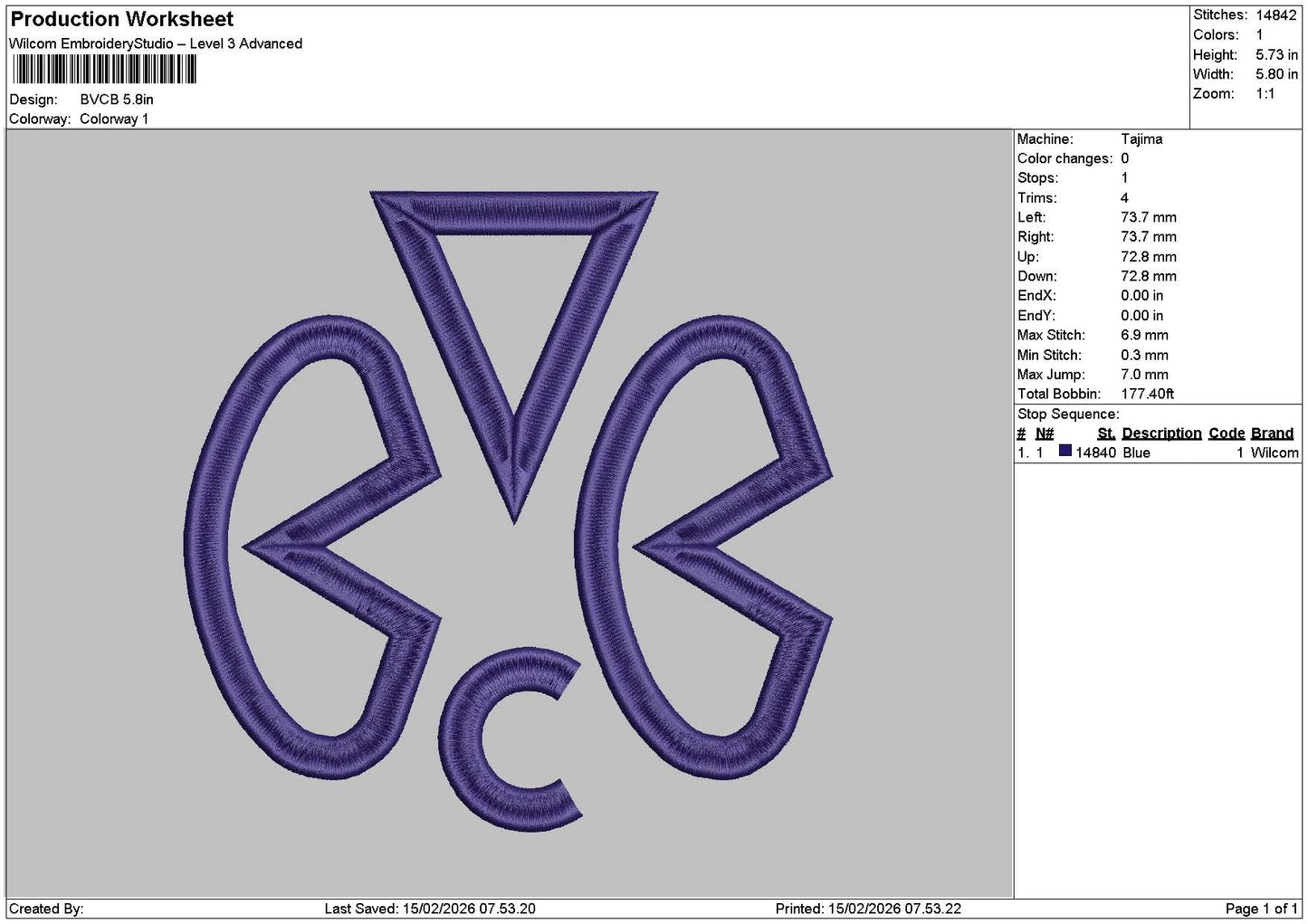The image size is (1308, 924).
Task: Click the "Right:" label
Action: 1036,237
